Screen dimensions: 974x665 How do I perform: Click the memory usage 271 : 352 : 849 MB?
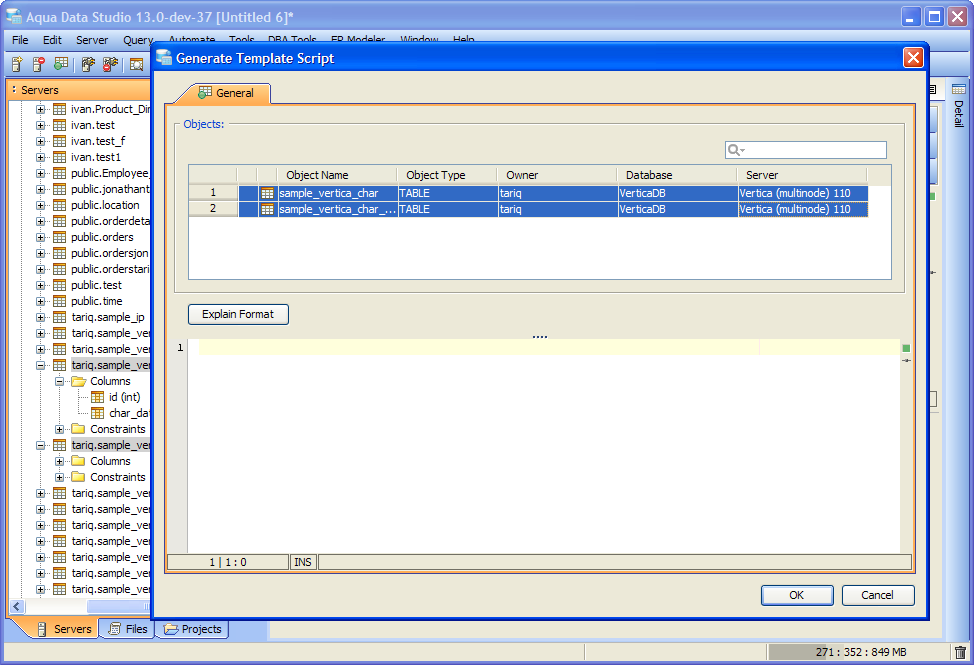[860, 652]
